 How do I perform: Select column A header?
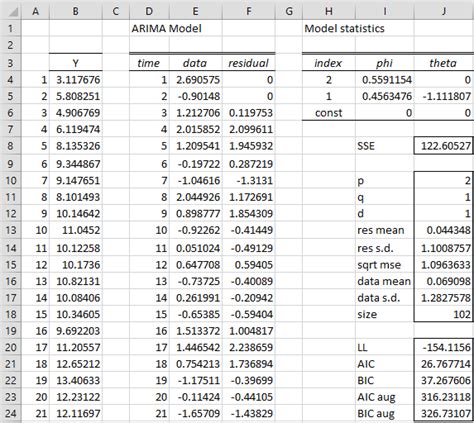click(35, 11)
